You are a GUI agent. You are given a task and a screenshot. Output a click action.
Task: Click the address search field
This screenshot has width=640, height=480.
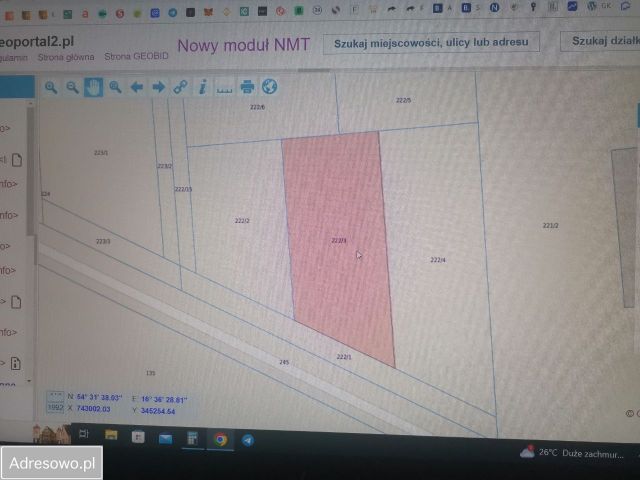pos(431,42)
